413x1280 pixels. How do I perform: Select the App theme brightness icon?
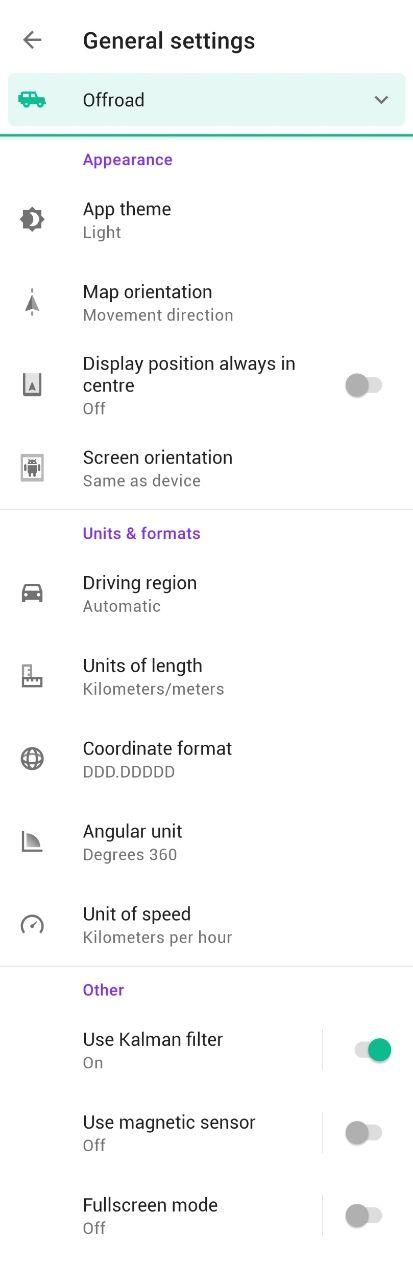pyautogui.click(x=32, y=219)
